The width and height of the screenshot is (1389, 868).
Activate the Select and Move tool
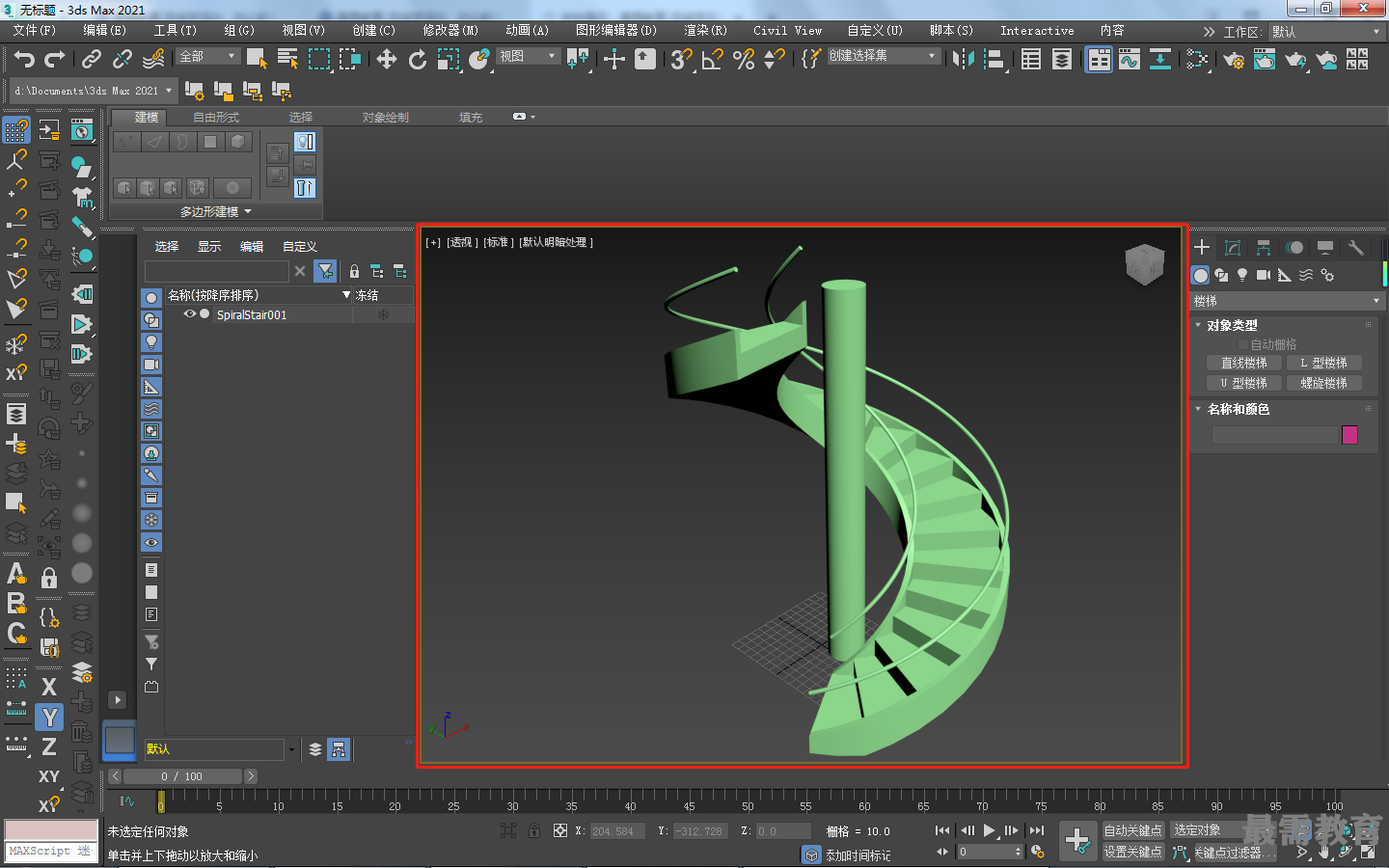click(387, 59)
